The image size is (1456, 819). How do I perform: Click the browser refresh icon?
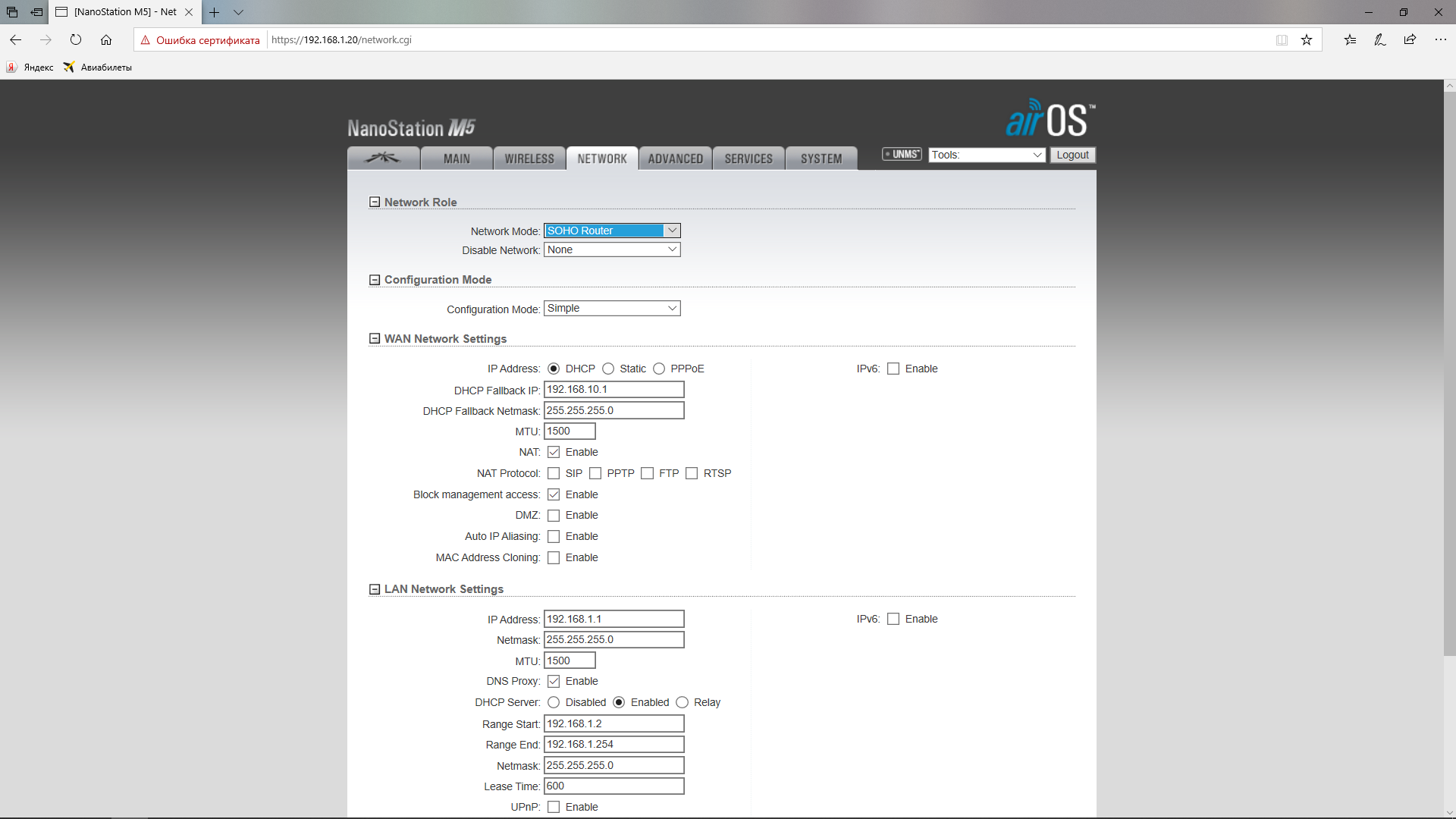point(76,40)
